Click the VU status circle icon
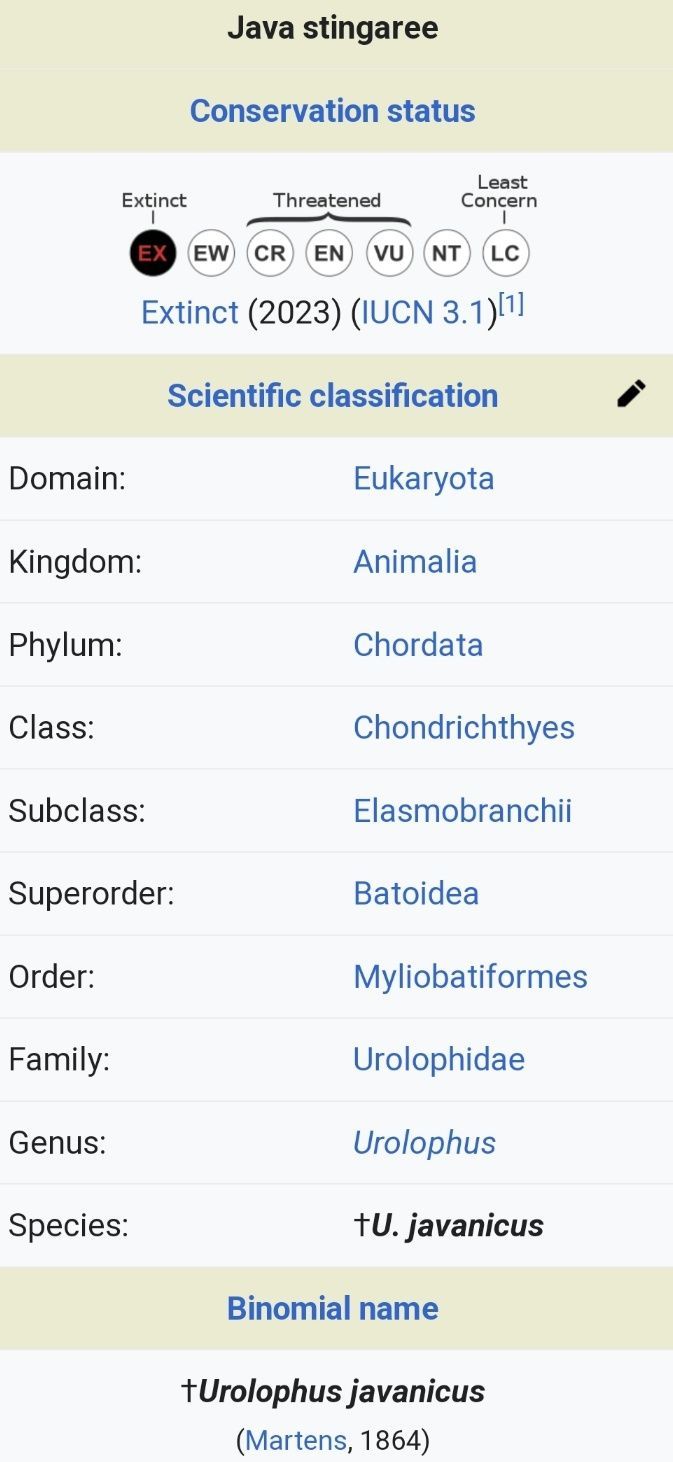Image resolution: width=673 pixels, height=1462 pixels. click(388, 253)
